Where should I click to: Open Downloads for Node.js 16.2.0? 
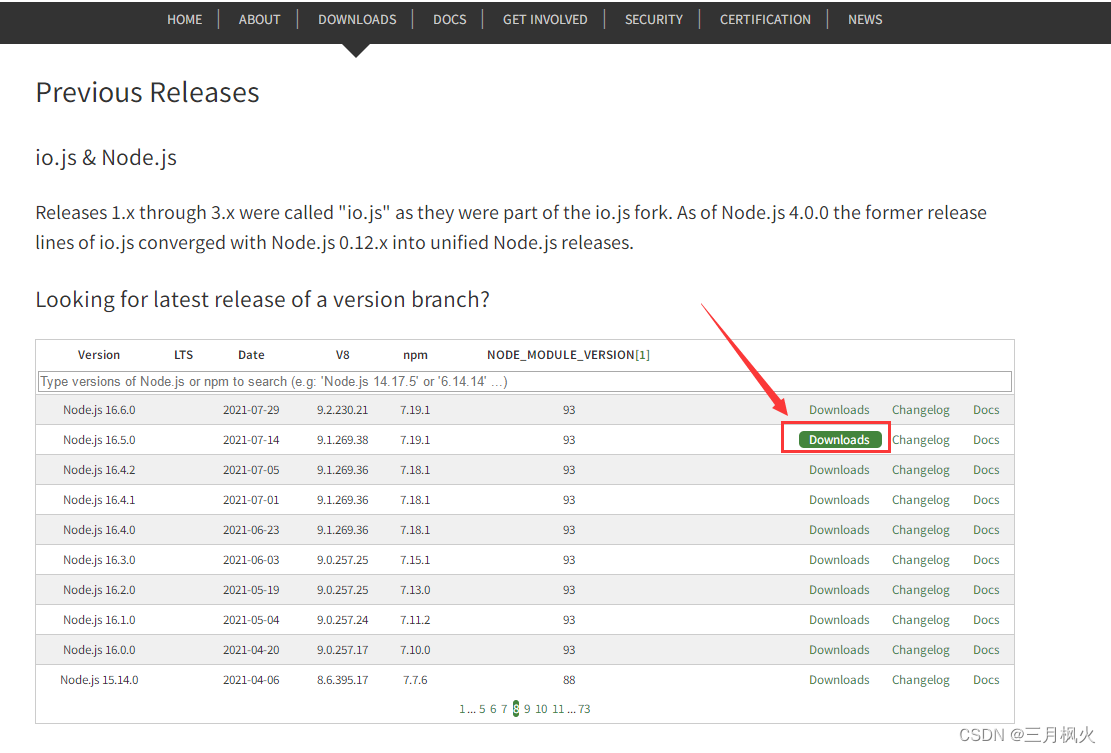point(839,590)
